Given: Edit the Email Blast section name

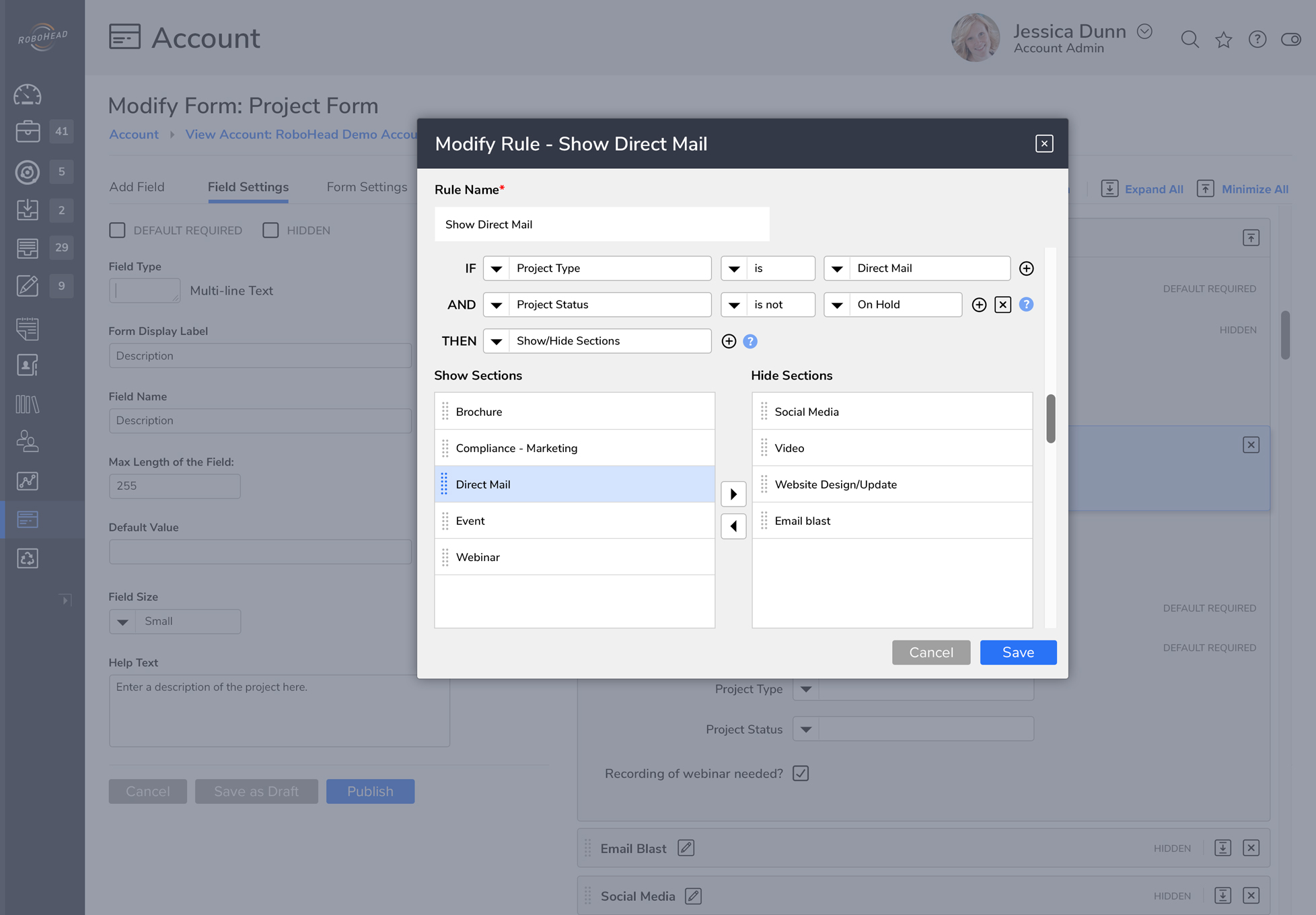Looking at the screenshot, I should [x=686, y=848].
